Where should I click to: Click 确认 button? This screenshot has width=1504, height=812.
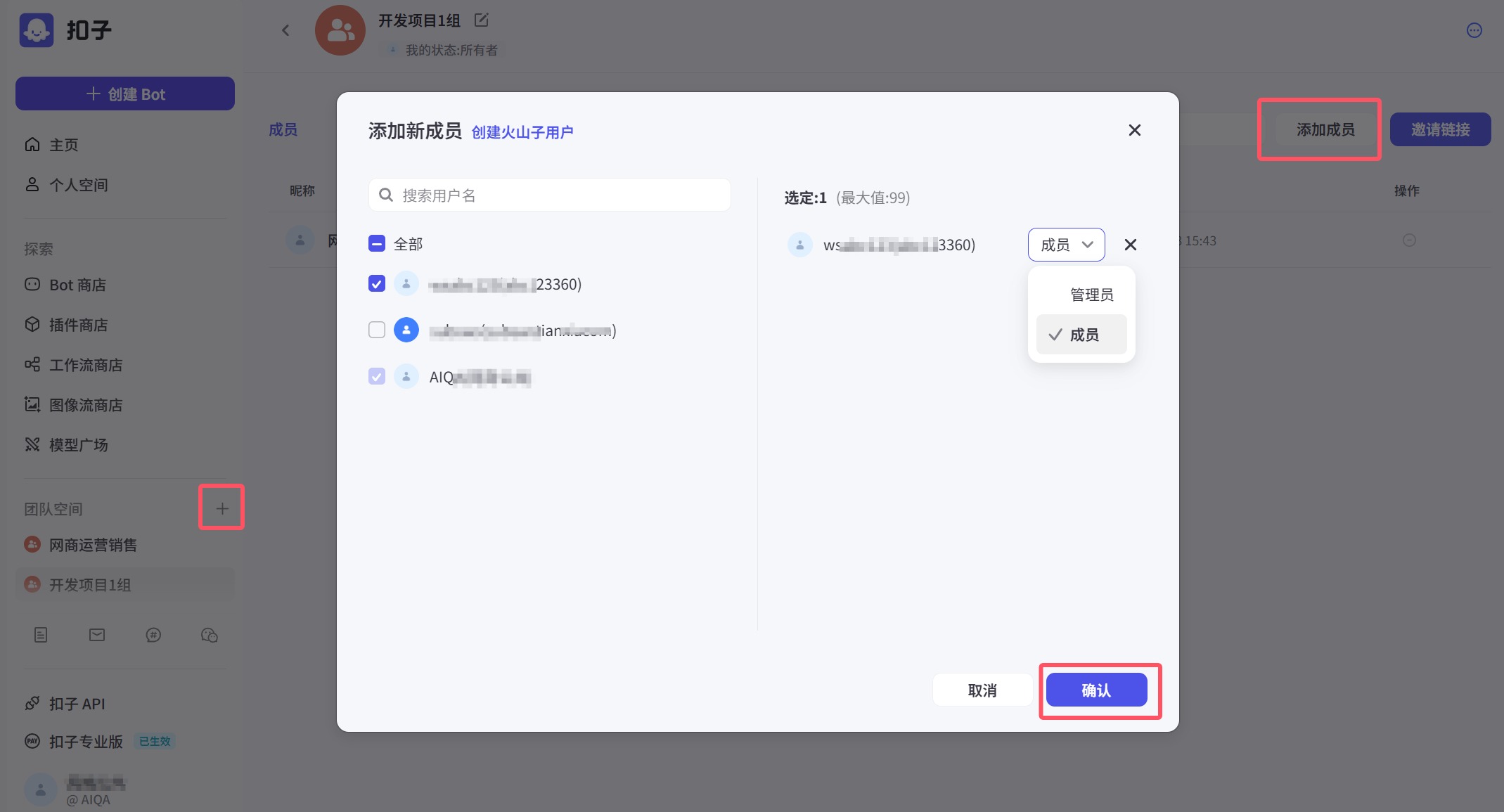(x=1096, y=690)
